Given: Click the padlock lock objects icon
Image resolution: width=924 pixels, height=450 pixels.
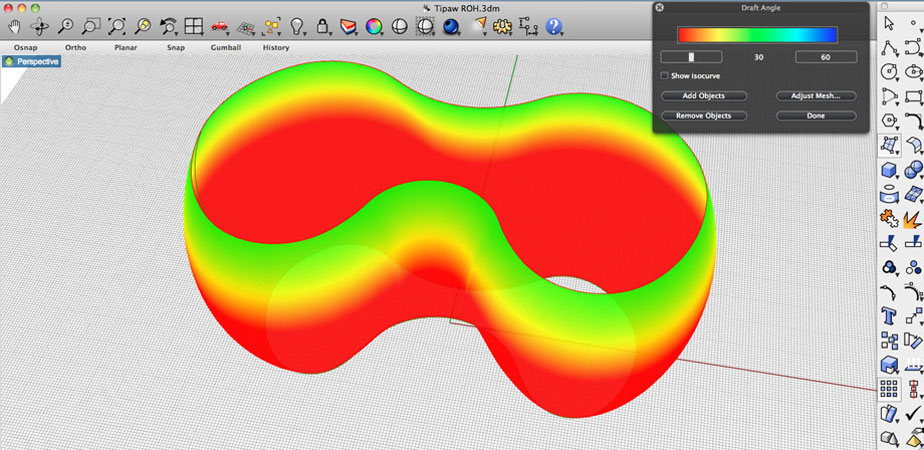Looking at the screenshot, I should click(x=322, y=26).
